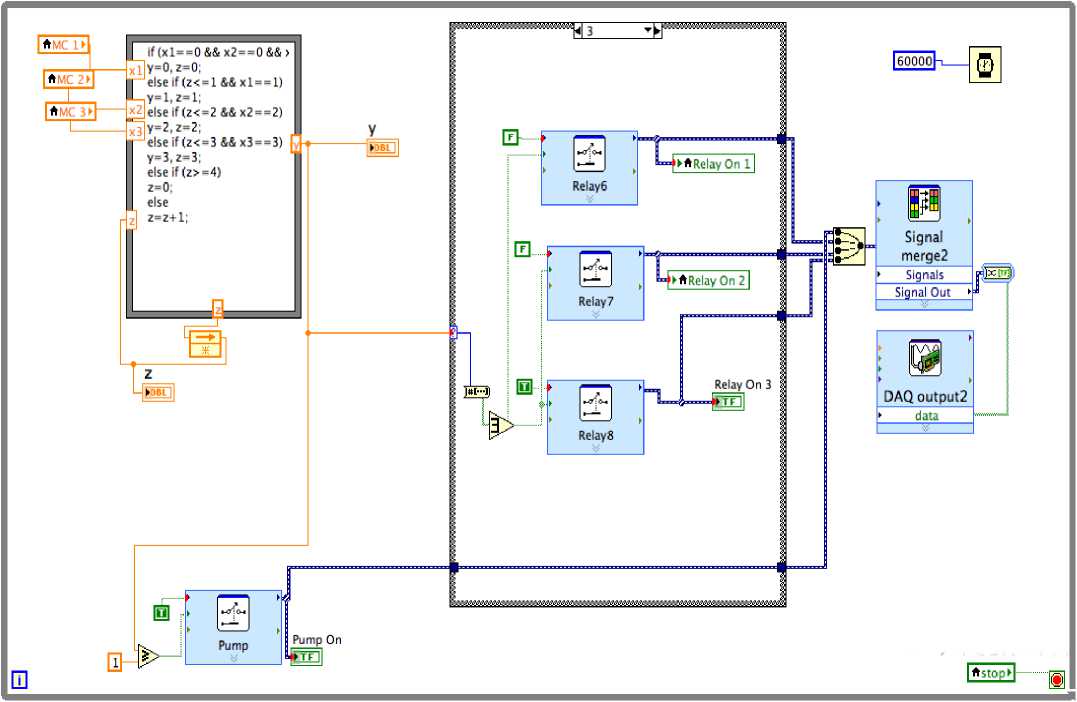Select the Relay7 express VI icon
Screen dimensions: 1077x702
coord(595,270)
